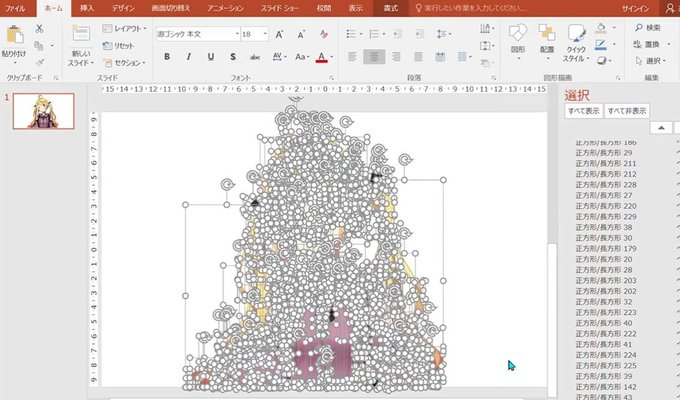Viewport: 680px width, 400px height.
Task: Click the Sign in (サインイン) account icon
Action: pos(670,8)
